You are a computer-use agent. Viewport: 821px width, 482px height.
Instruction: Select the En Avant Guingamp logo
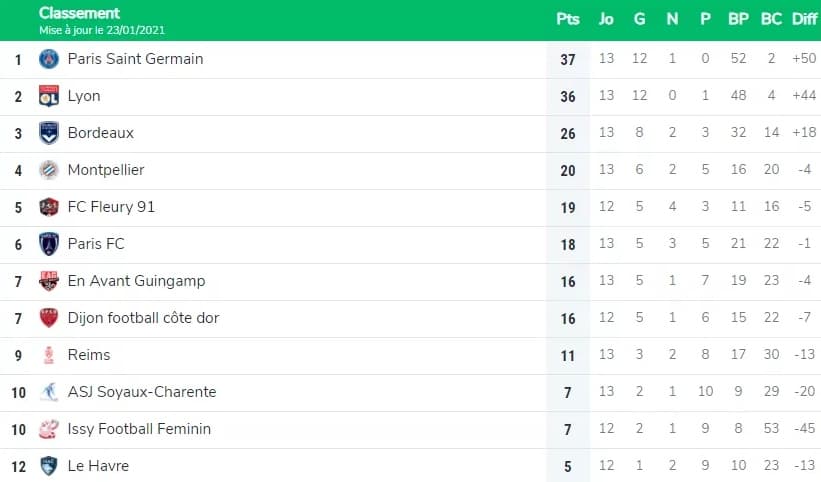[49, 281]
